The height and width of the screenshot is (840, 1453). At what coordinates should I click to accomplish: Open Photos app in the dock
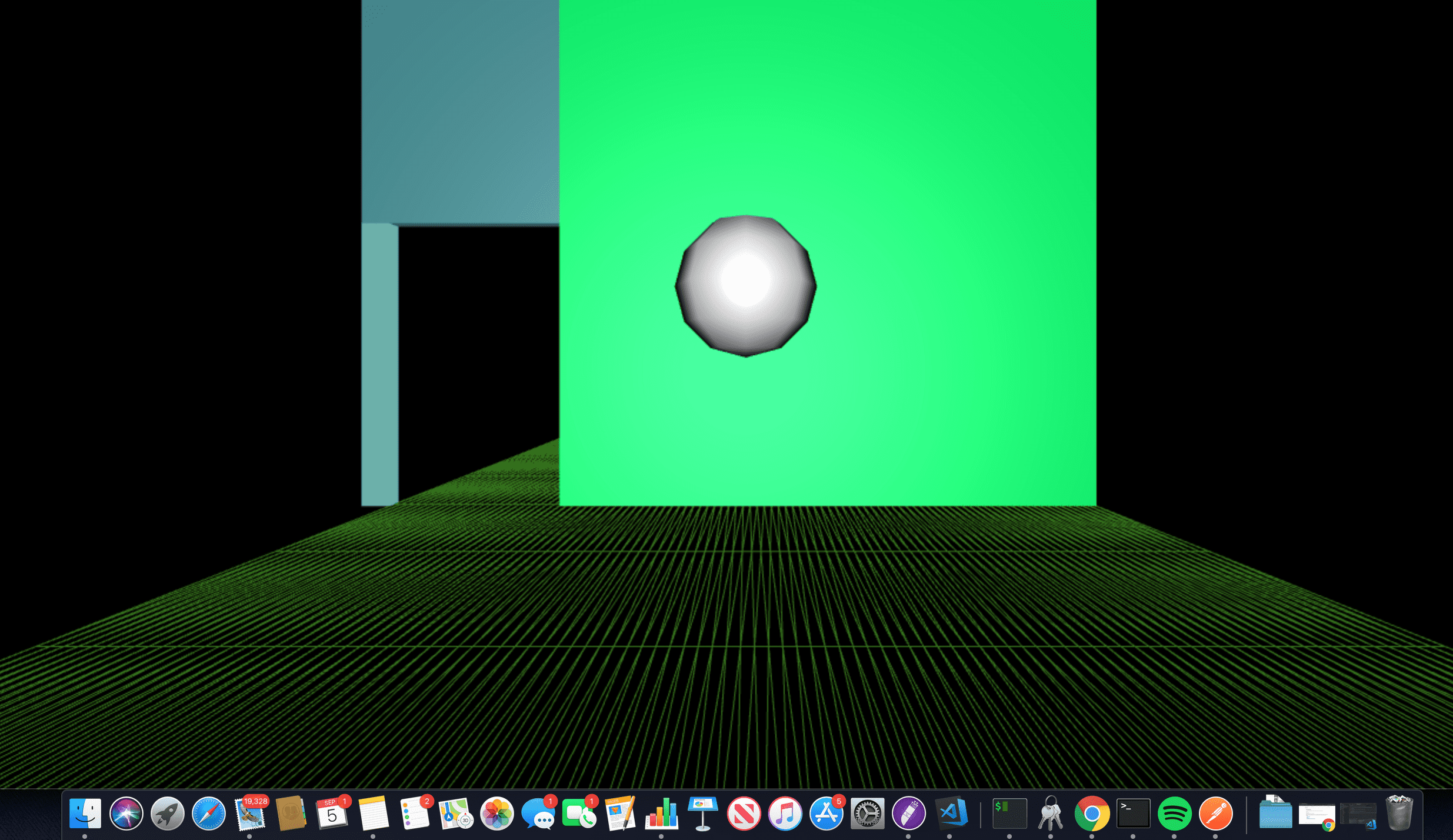tap(497, 814)
